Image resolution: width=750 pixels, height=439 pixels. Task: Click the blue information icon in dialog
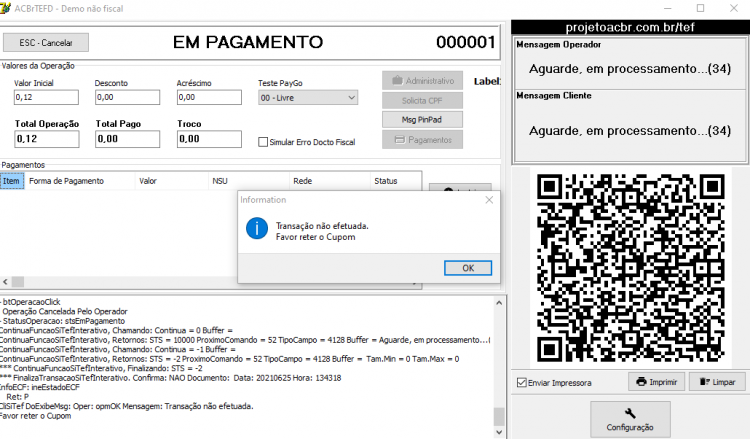(257, 229)
